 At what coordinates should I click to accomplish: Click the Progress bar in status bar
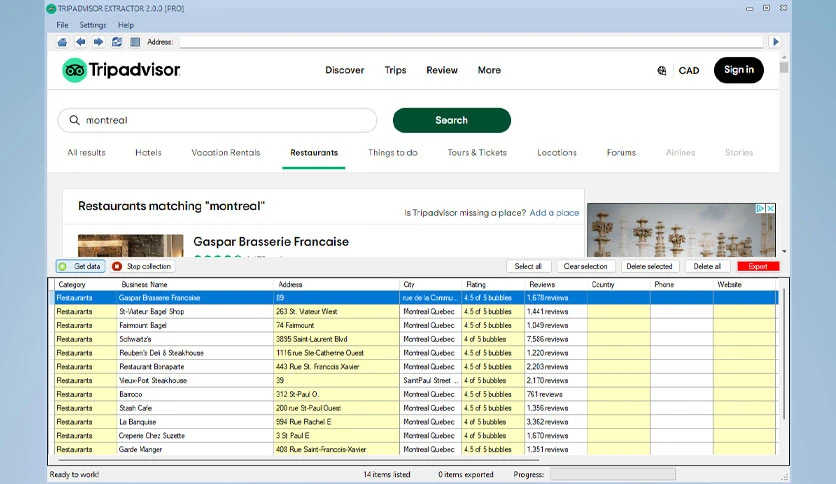coord(613,474)
